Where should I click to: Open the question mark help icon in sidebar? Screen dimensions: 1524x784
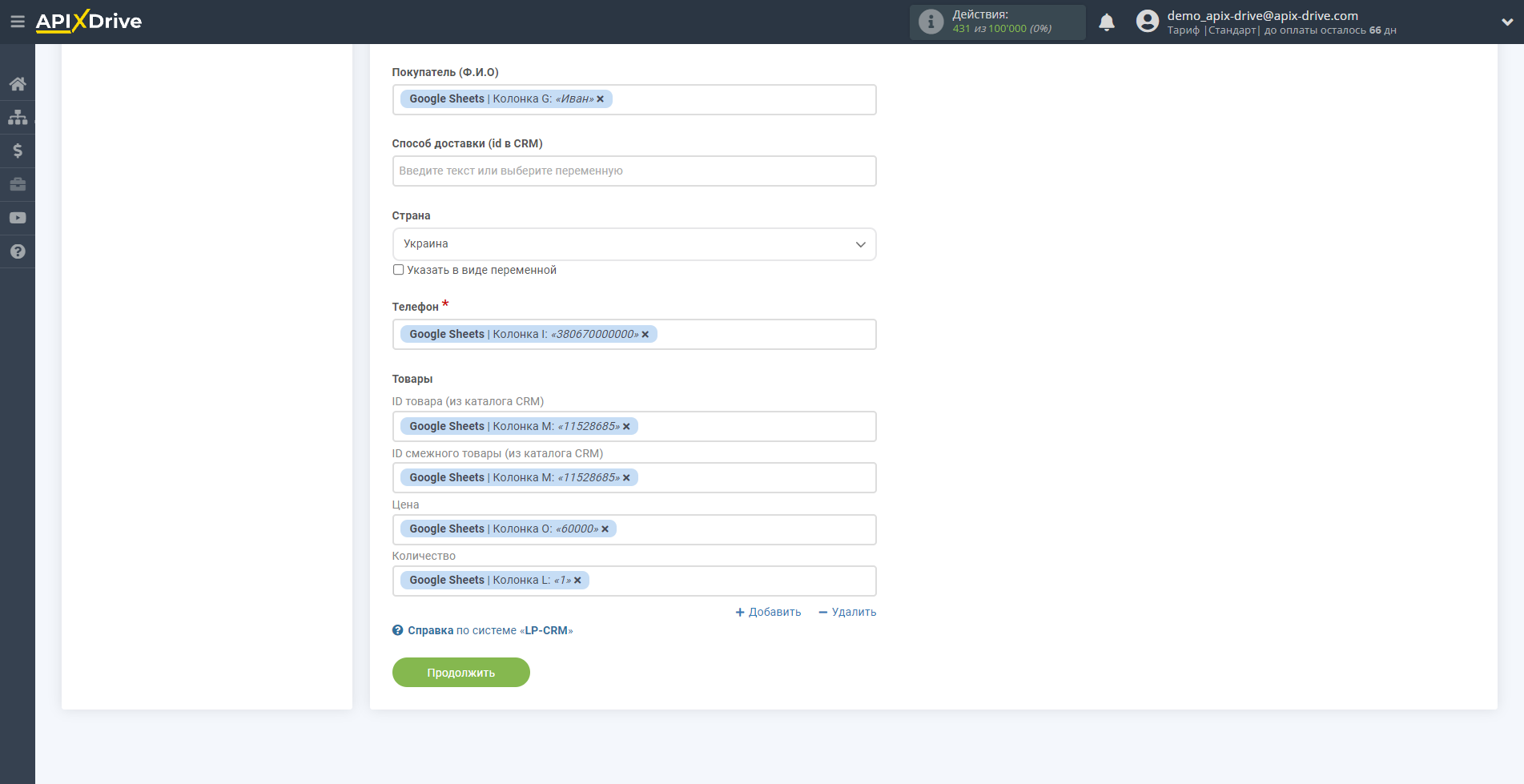tap(18, 251)
